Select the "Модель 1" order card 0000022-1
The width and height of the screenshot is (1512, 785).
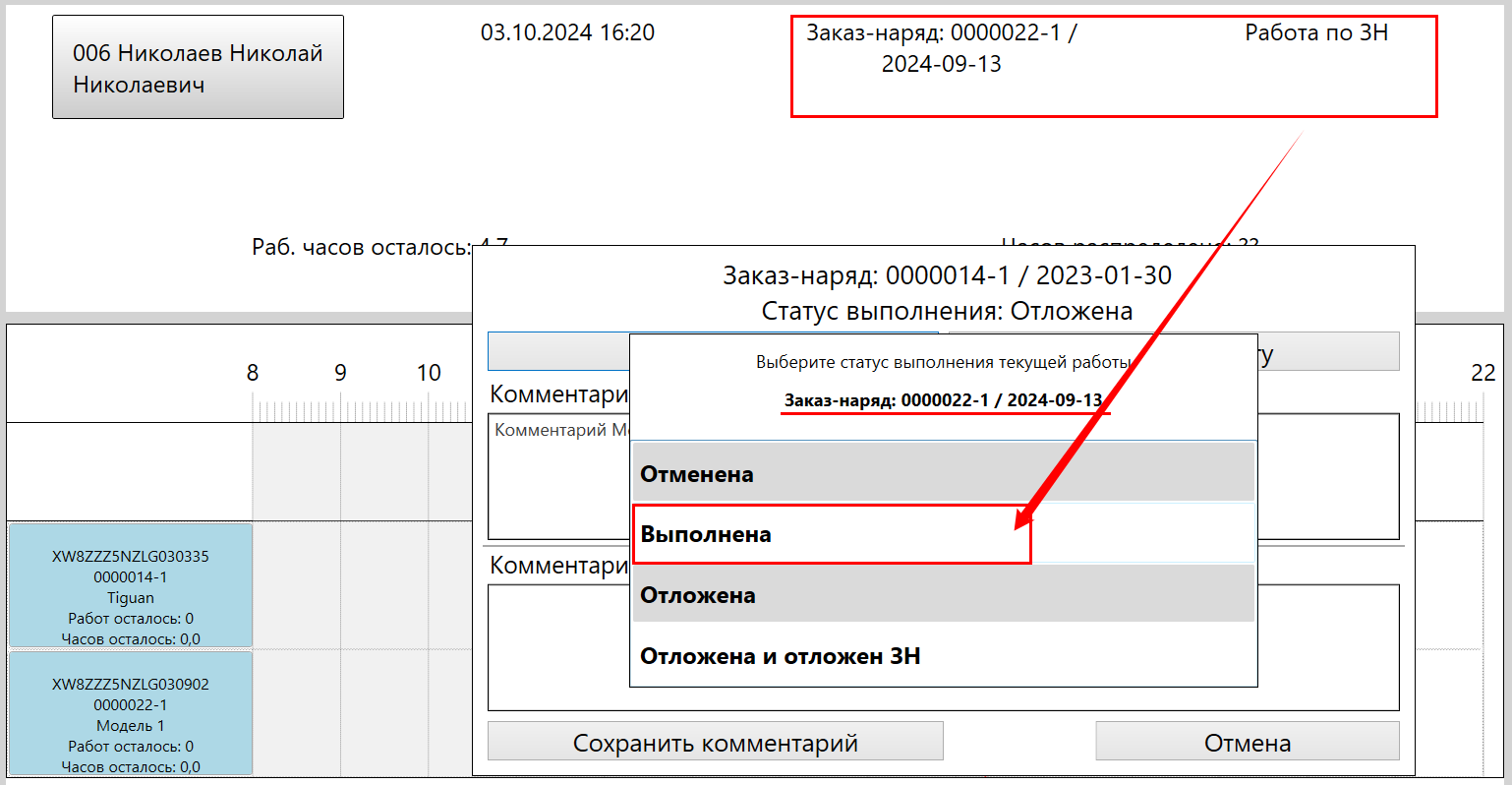pos(131,713)
